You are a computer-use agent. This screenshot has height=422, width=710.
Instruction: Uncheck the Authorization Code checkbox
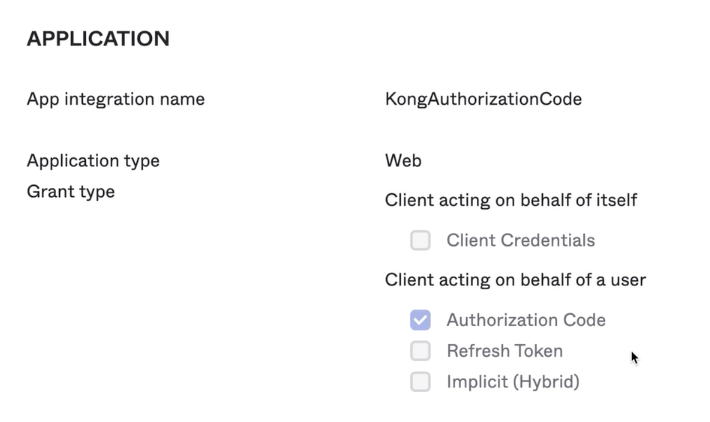(420, 320)
